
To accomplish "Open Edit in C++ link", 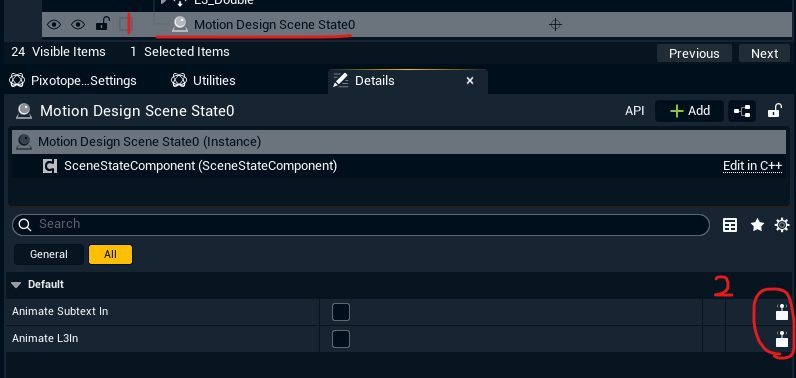I will click(x=752, y=166).
